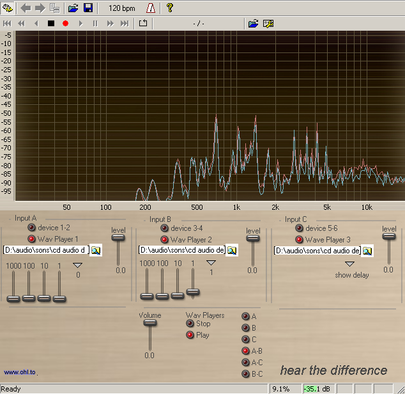Select the A-B difference output
Image resolution: width=405 pixels, height=394 pixels.
246,351
